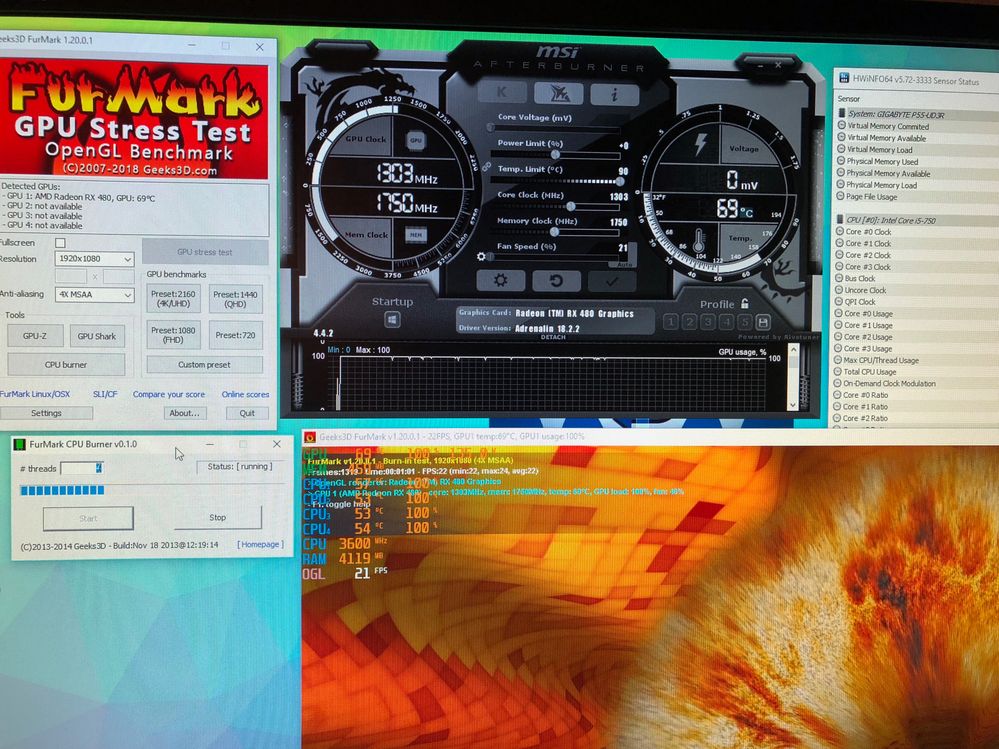The width and height of the screenshot is (999, 749).
Task: Select Afterburner profile slot 4
Action: [x=726, y=322]
